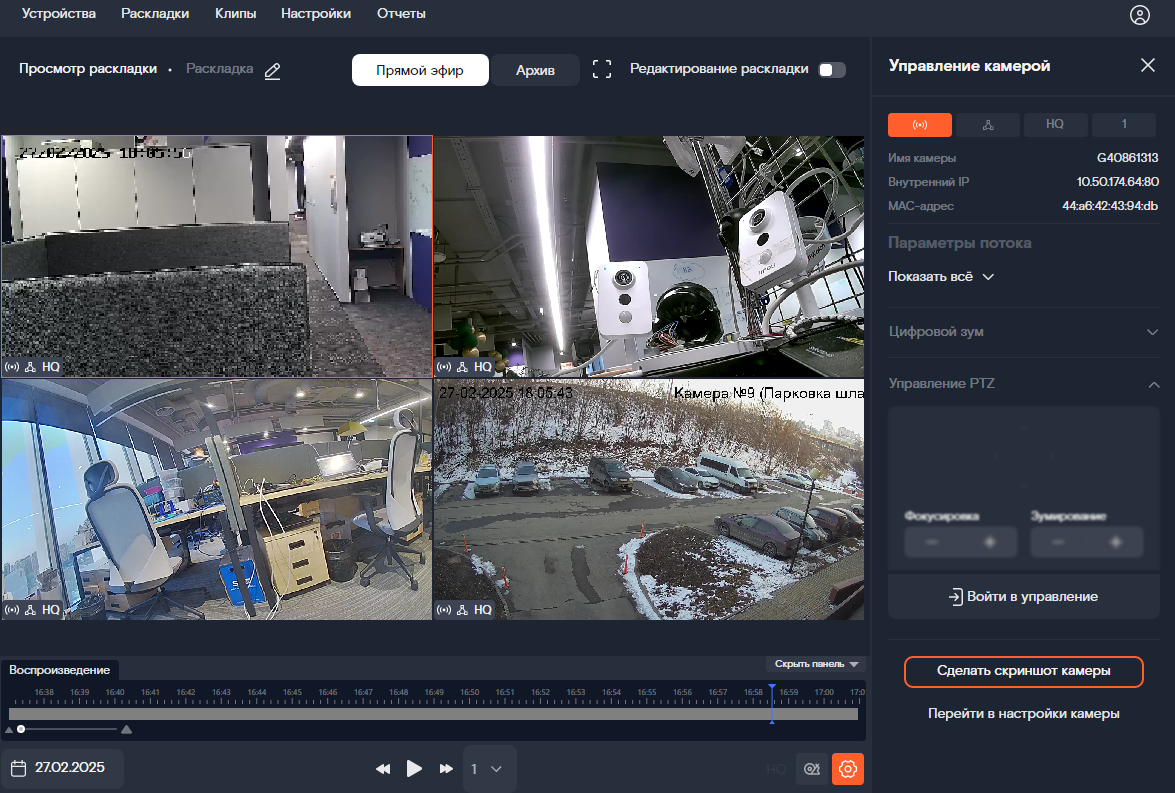Click the small triangle to zoom out timeline

(9, 729)
